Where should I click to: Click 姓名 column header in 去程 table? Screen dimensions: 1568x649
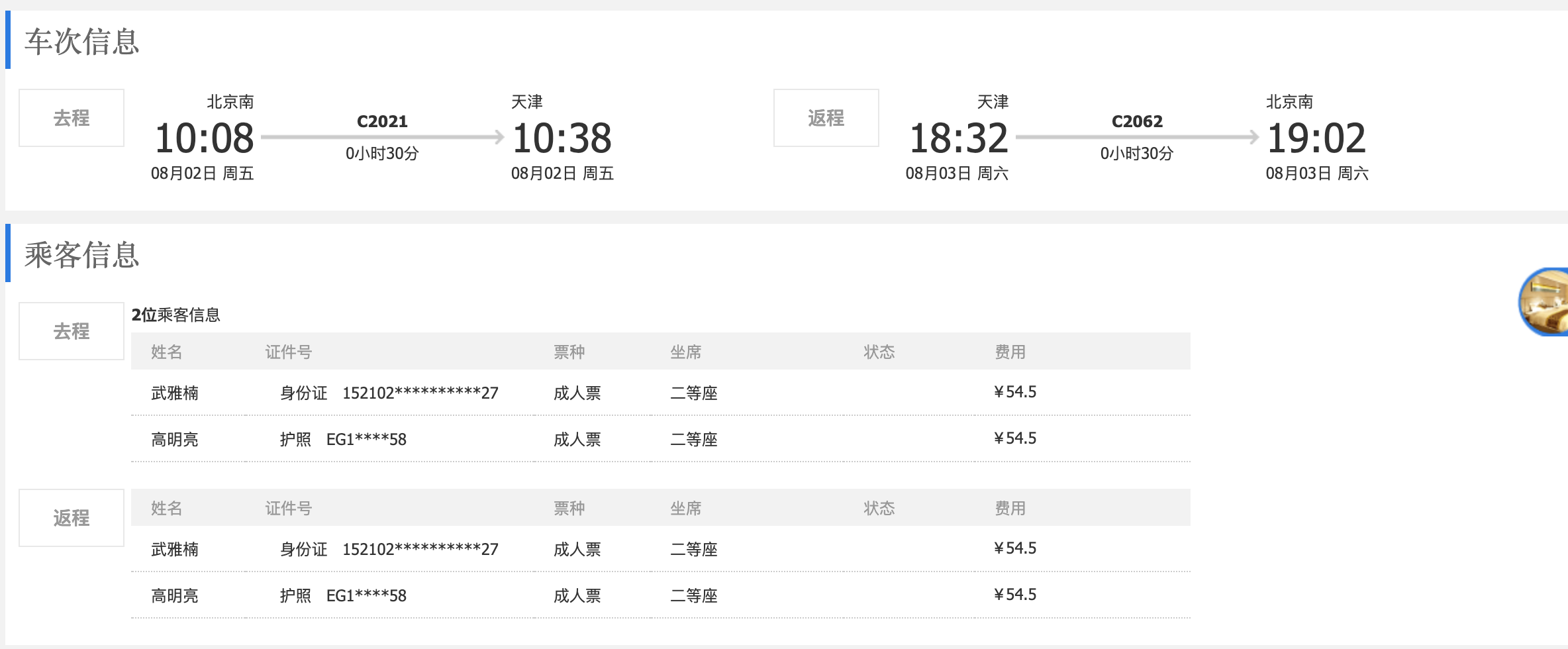coord(166,352)
